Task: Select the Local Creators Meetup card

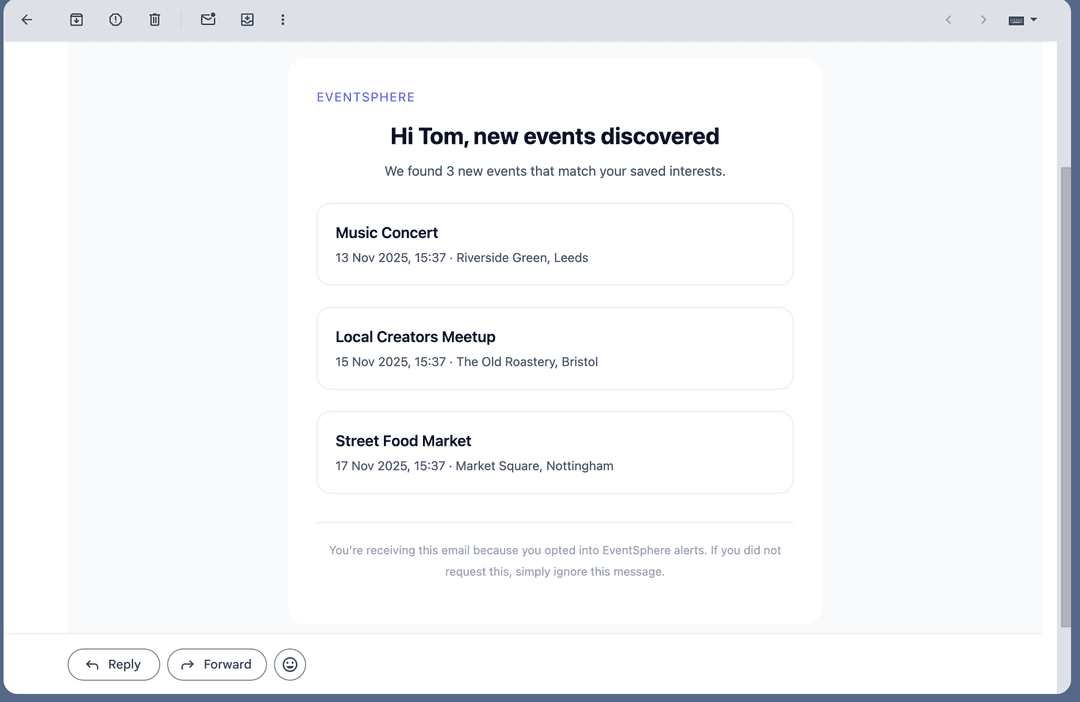Action: [x=555, y=348]
